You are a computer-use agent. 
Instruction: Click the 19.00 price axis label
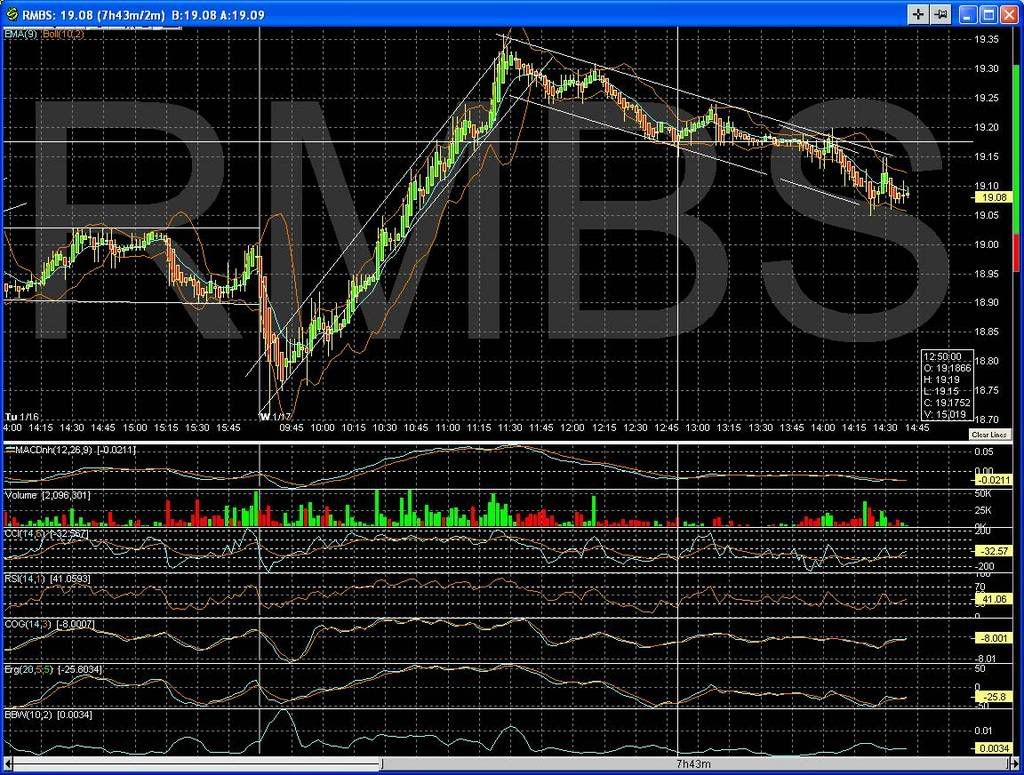pos(986,244)
